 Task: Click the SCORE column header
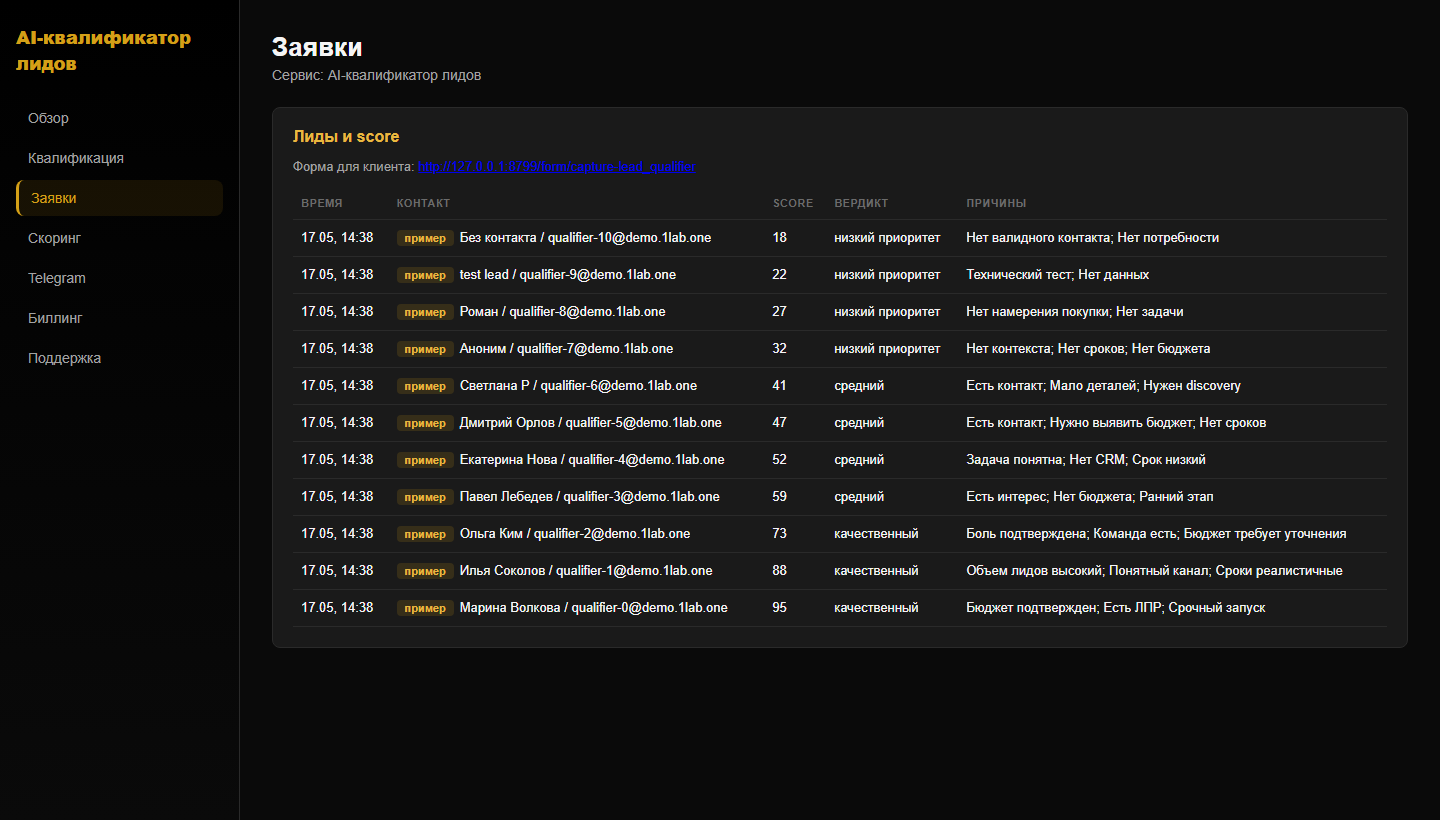click(793, 203)
